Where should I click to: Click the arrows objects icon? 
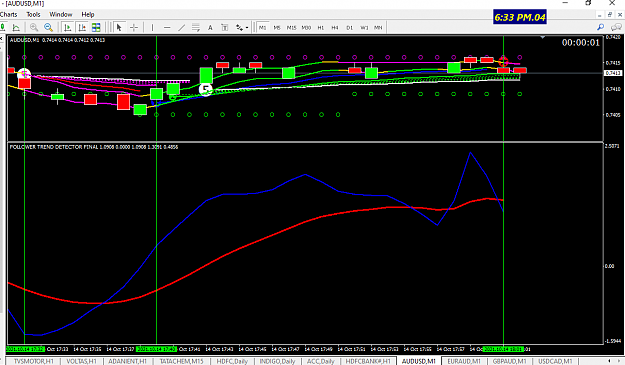pos(239,27)
